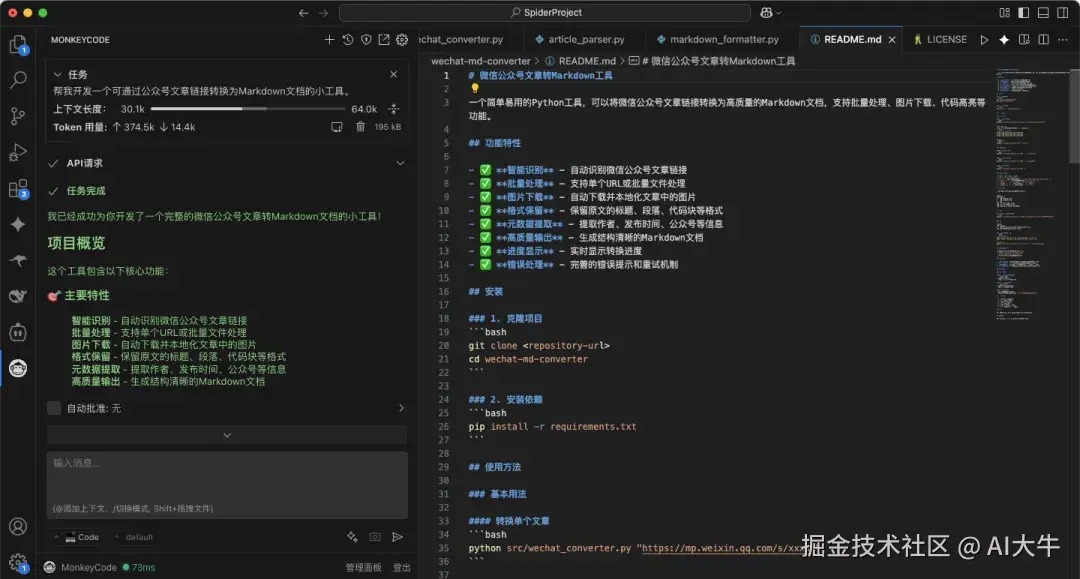Open the Manage gear at bottom of activity bar
Image resolution: width=1080 pixels, height=579 pixels.
click(18, 563)
